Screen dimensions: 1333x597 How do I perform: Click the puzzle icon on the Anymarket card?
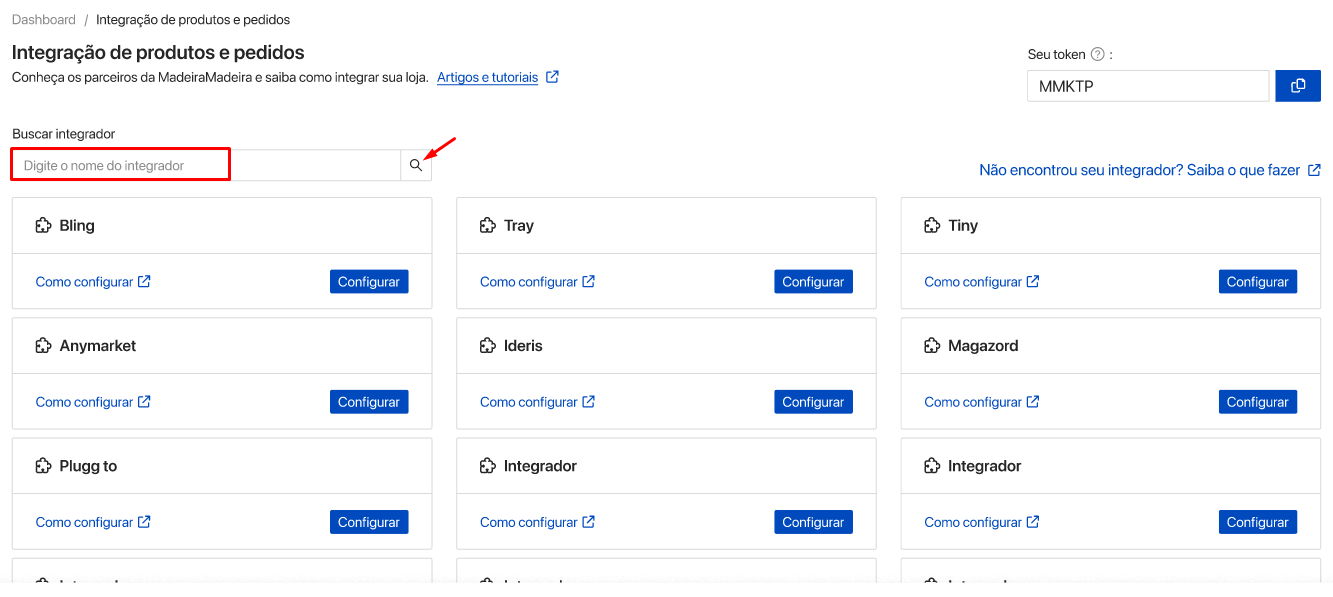click(43, 346)
